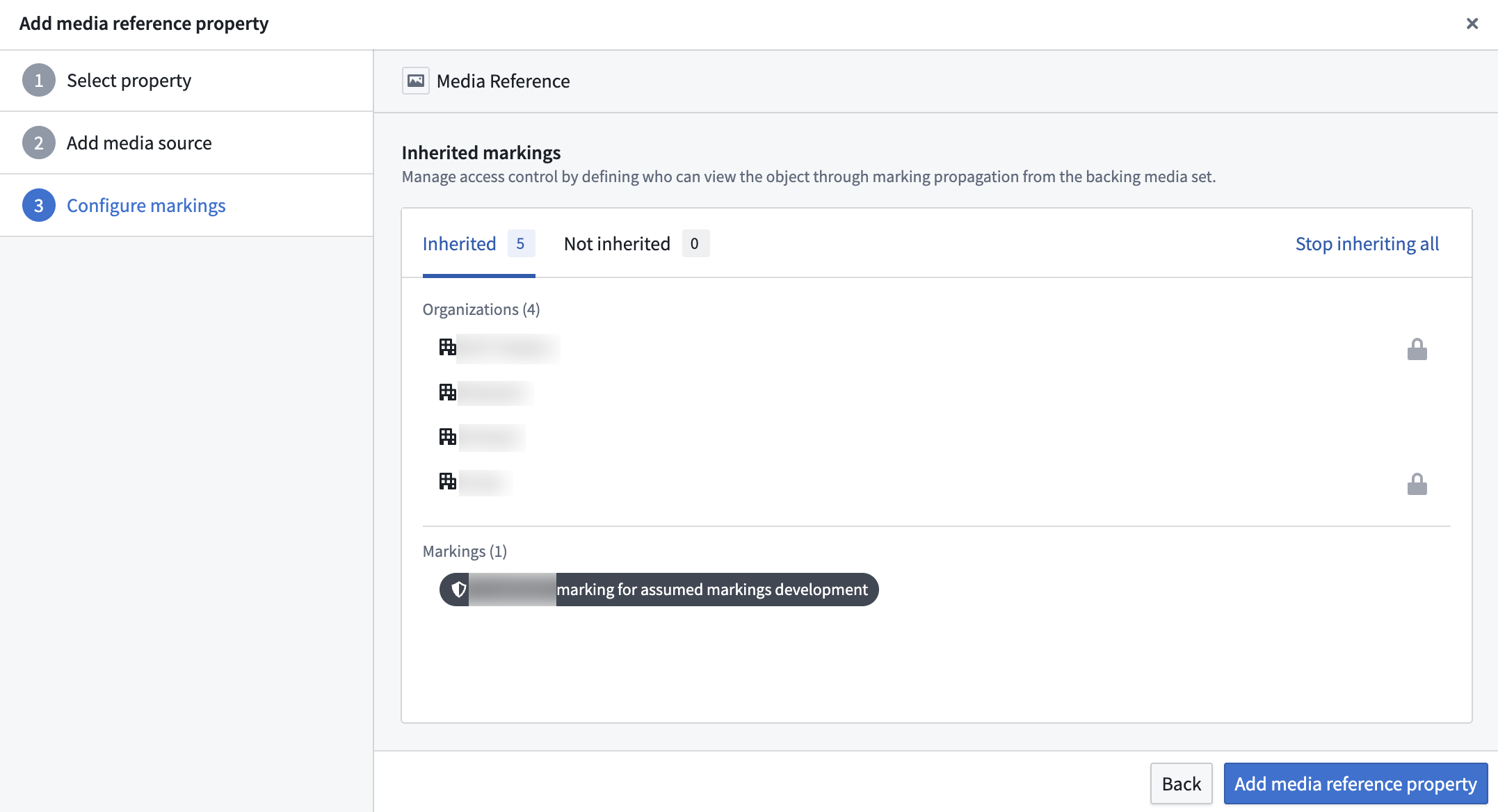Close the Add media reference property dialog

point(1472,24)
